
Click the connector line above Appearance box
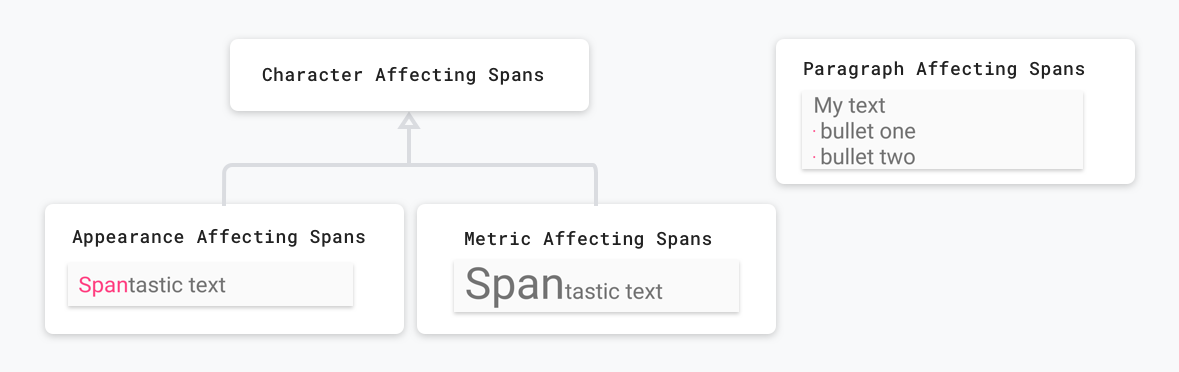coord(224,185)
